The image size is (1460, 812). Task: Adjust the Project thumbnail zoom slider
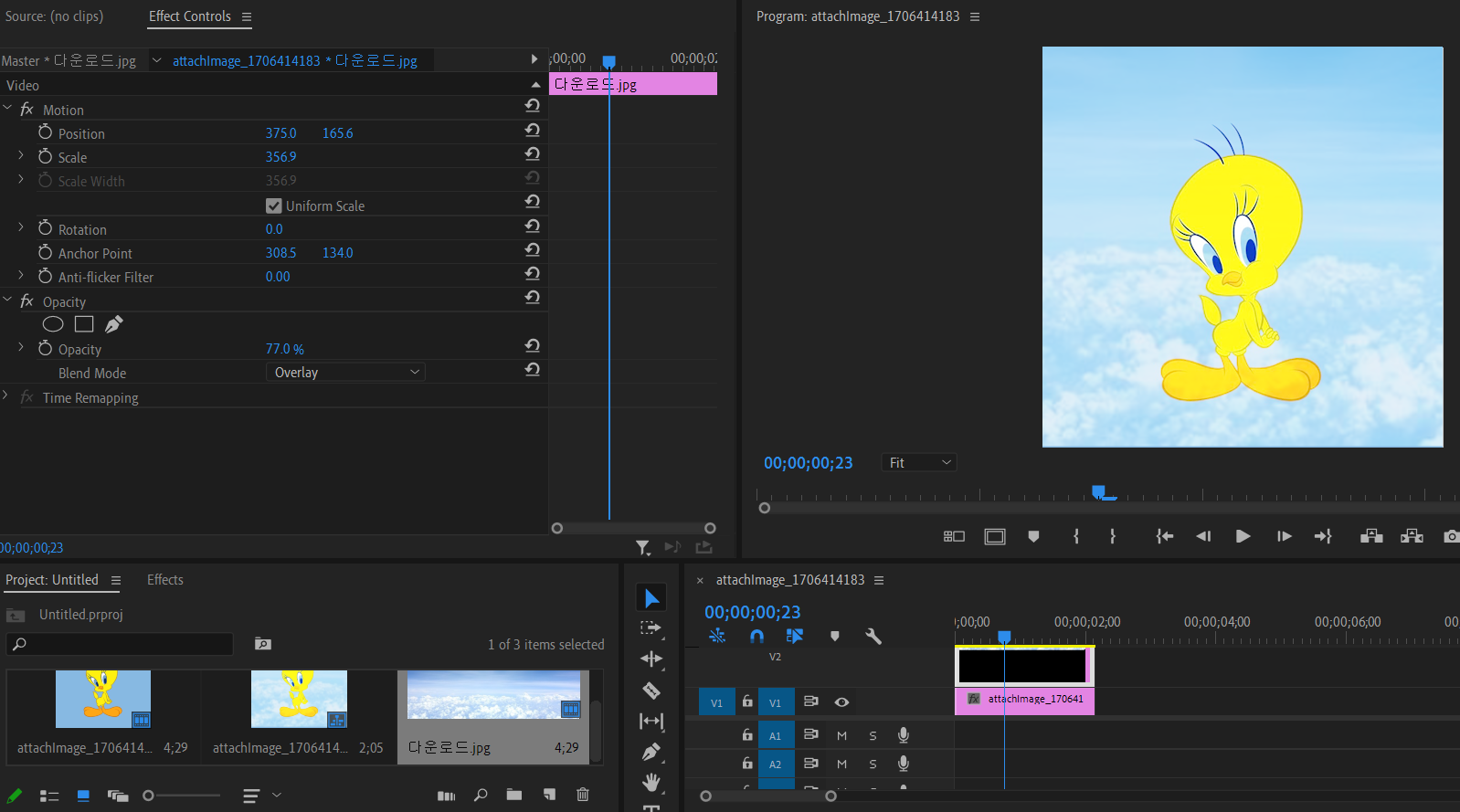[148, 796]
